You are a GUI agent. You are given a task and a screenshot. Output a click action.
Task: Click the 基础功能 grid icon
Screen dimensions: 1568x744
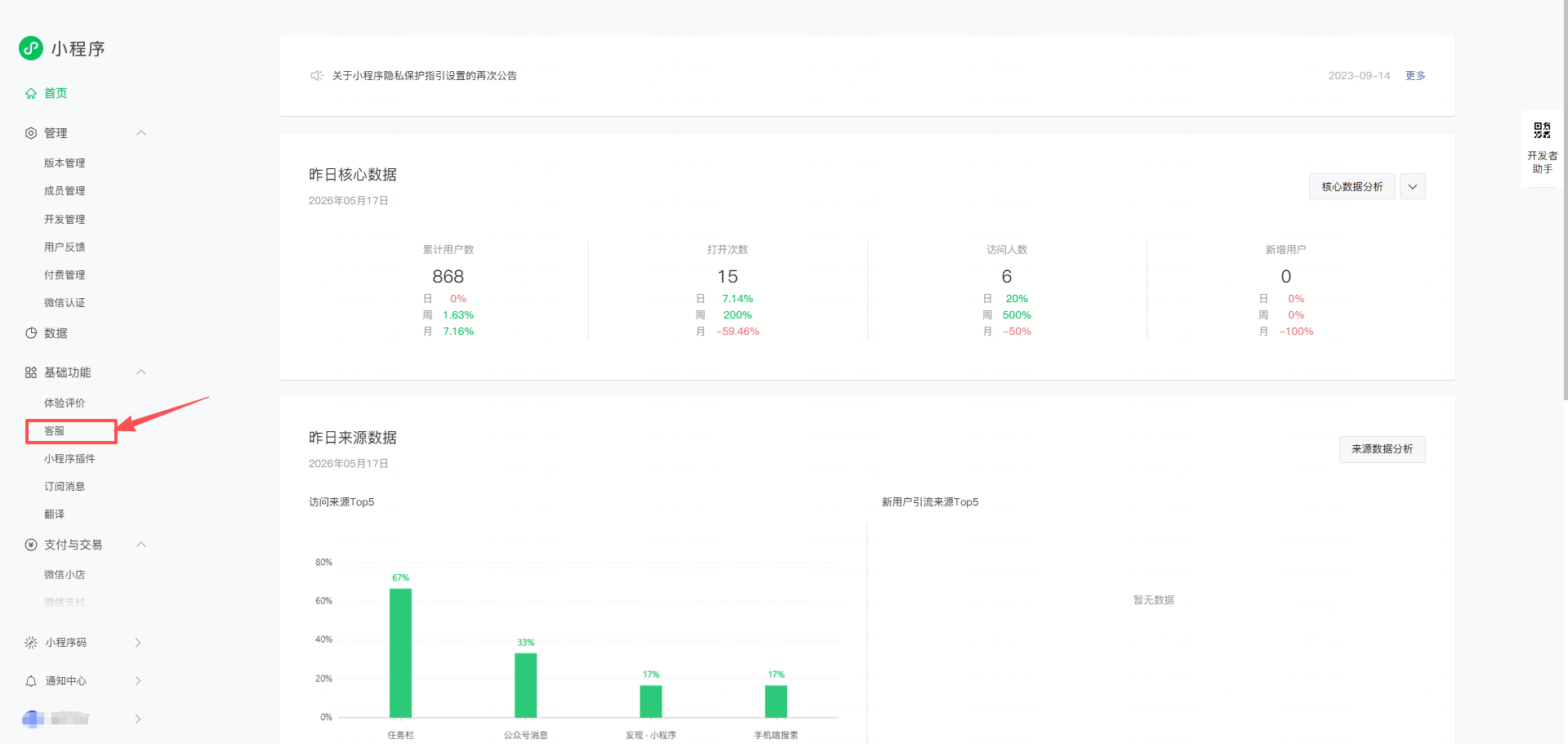(x=31, y=372)
